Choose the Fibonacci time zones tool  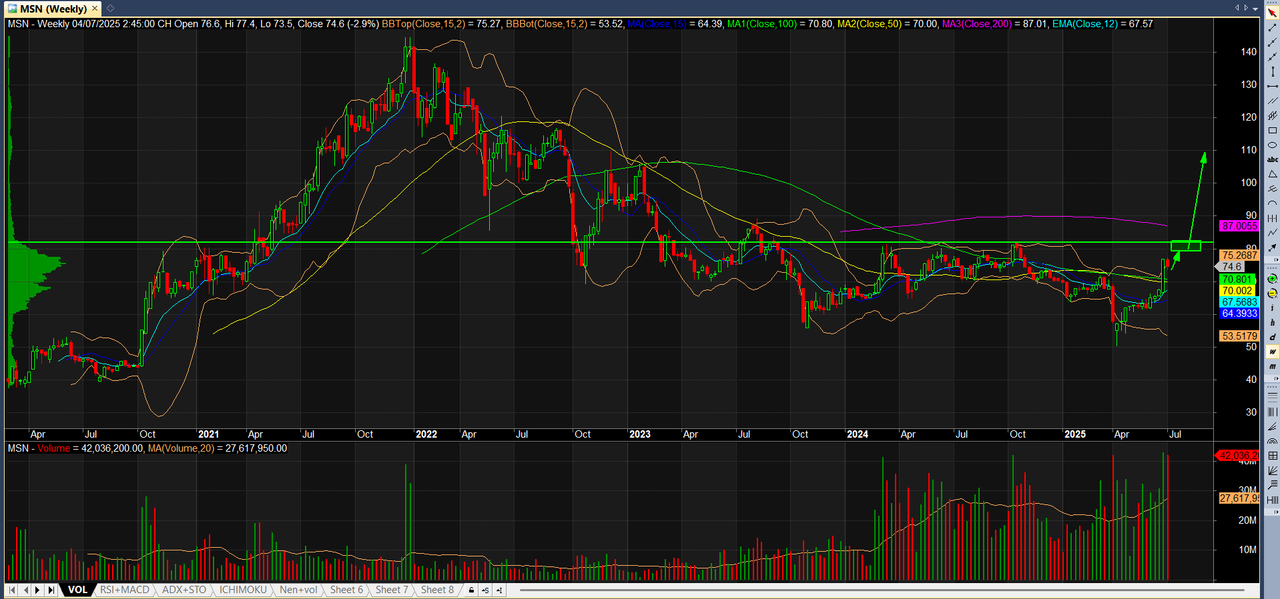click(1272, 411)
